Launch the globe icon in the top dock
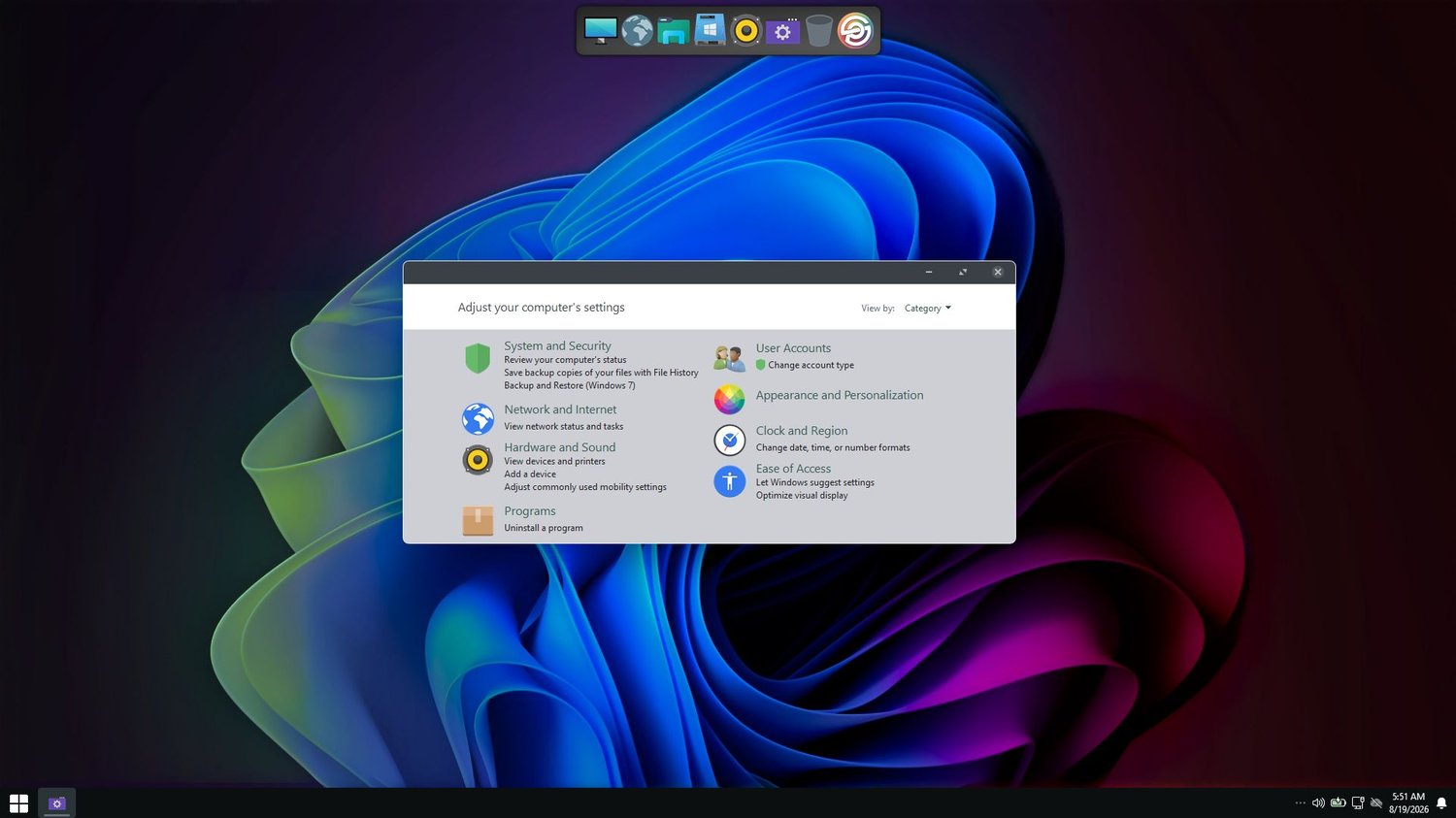Screen dimensions: 1456x818 click(x=637, y=31)
